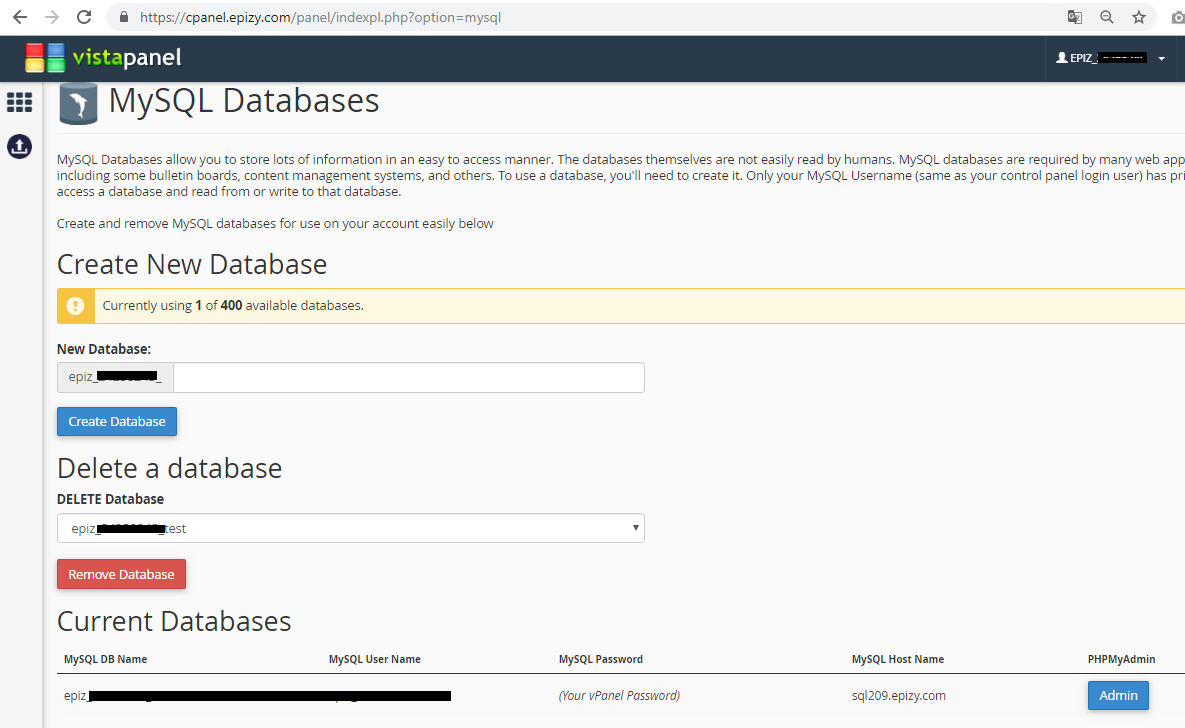Click the yellow warning icon in usage alert

76,306
